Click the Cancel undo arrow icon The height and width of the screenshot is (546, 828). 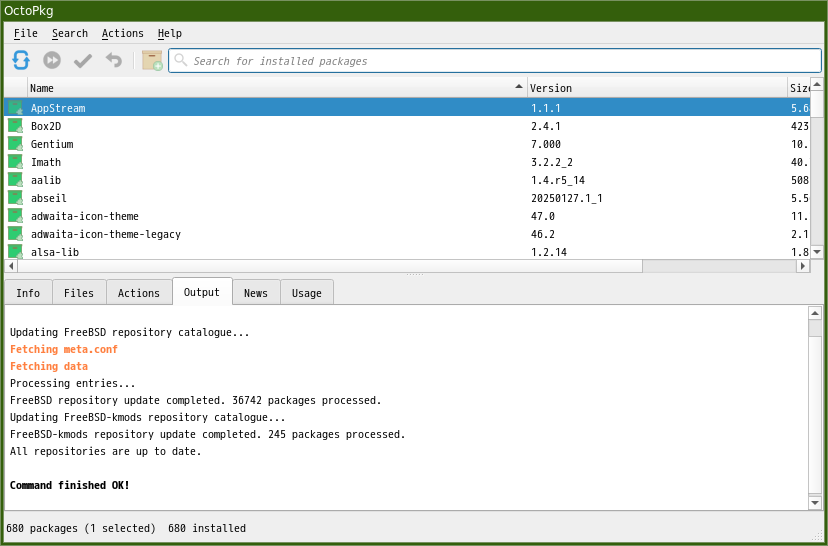click(x=114, y=60)
